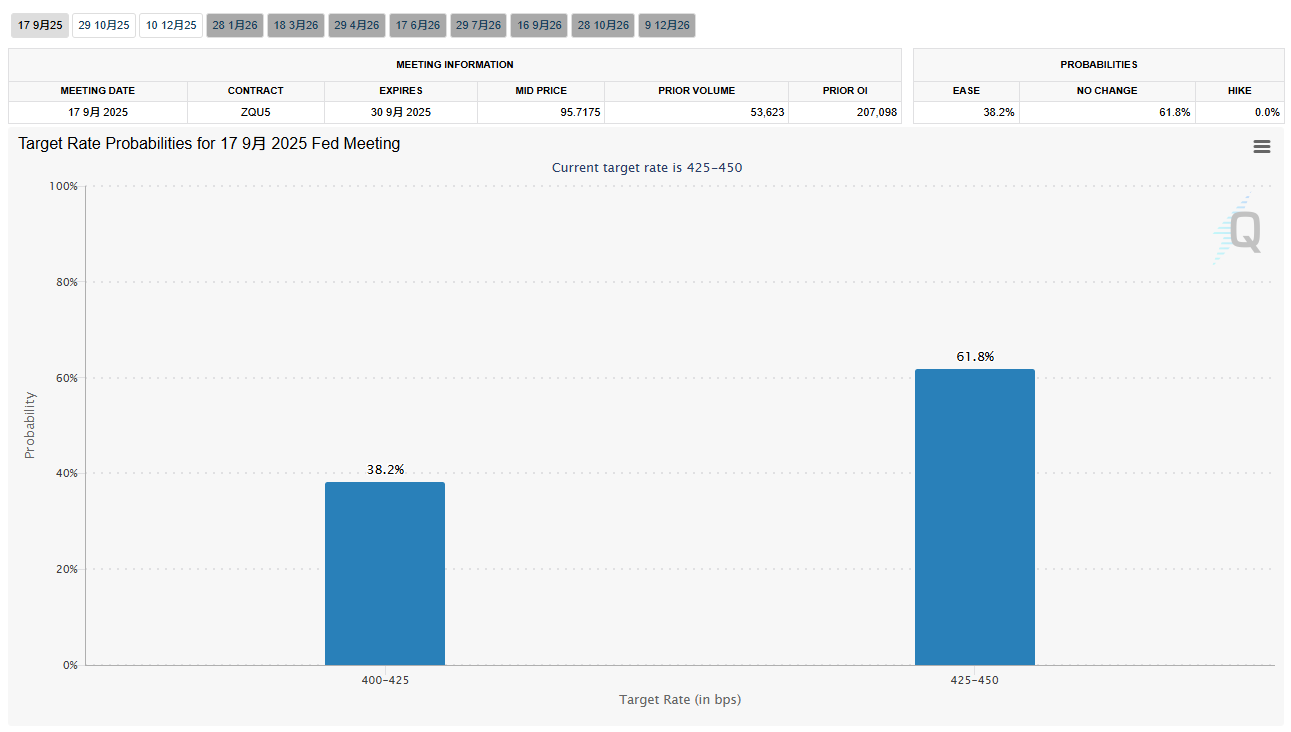The image size is (1291, 732).
Task: Select the 28 1月26 meeting tab
Action: [235, 25]
